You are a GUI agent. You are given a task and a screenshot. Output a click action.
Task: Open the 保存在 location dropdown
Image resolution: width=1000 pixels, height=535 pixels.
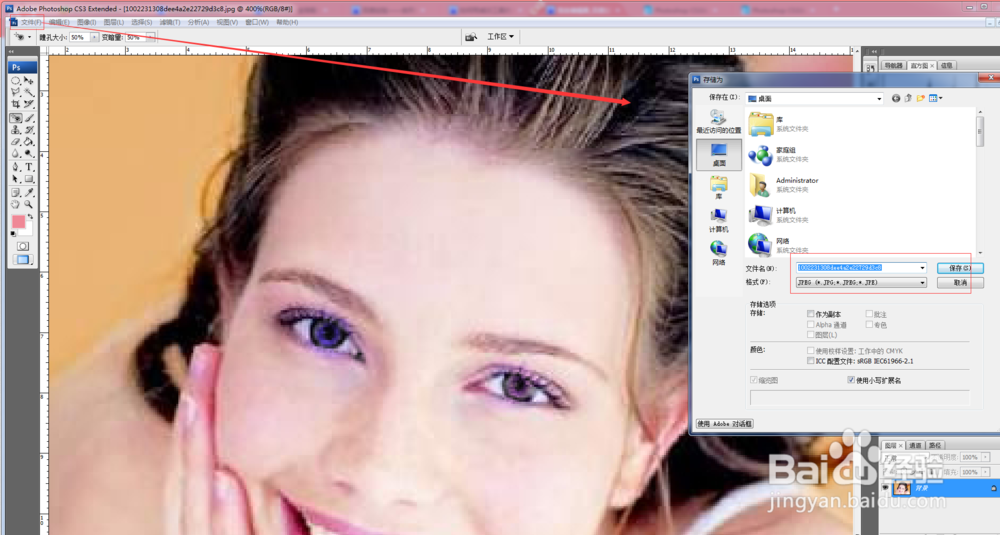click(879, 99)
